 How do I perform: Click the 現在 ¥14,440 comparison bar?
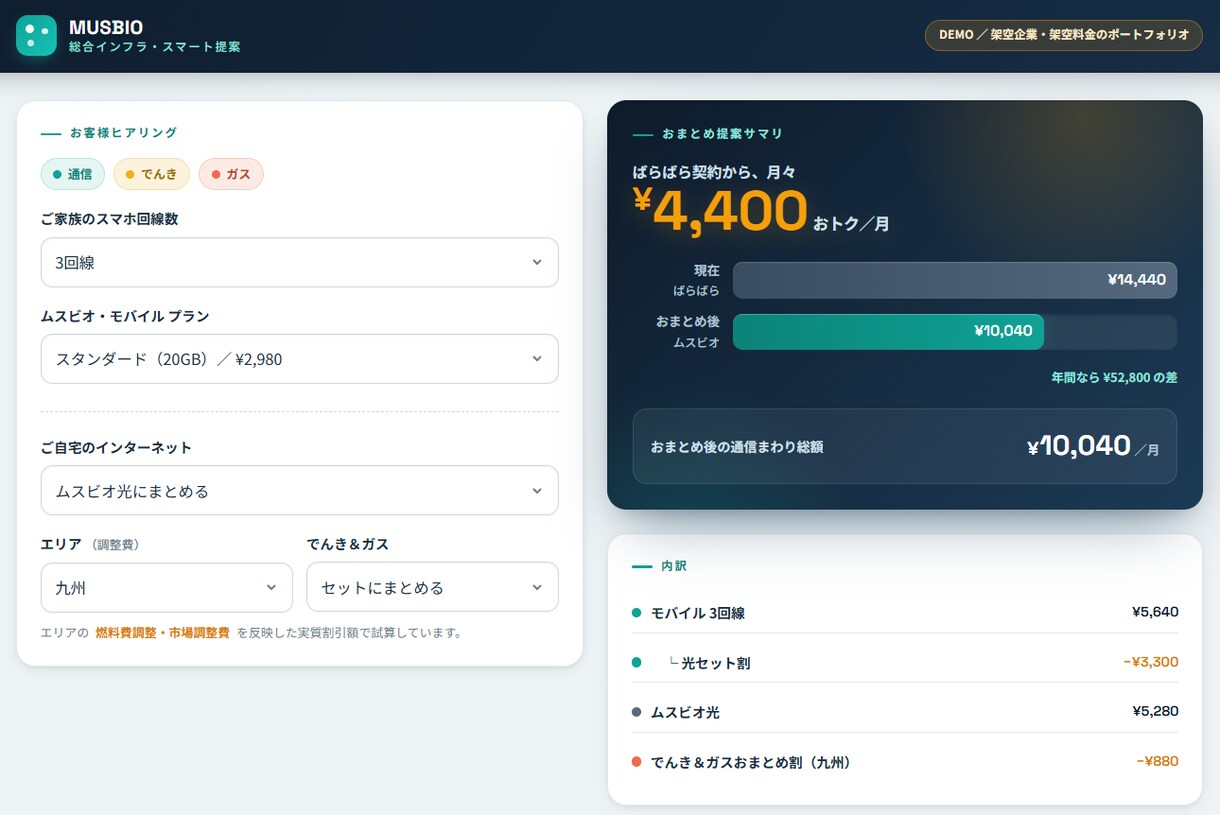click(x=955, y=280)
